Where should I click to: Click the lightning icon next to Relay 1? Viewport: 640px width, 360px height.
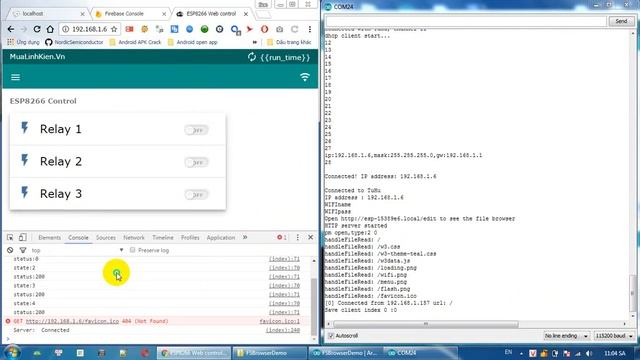click(25, 128)
